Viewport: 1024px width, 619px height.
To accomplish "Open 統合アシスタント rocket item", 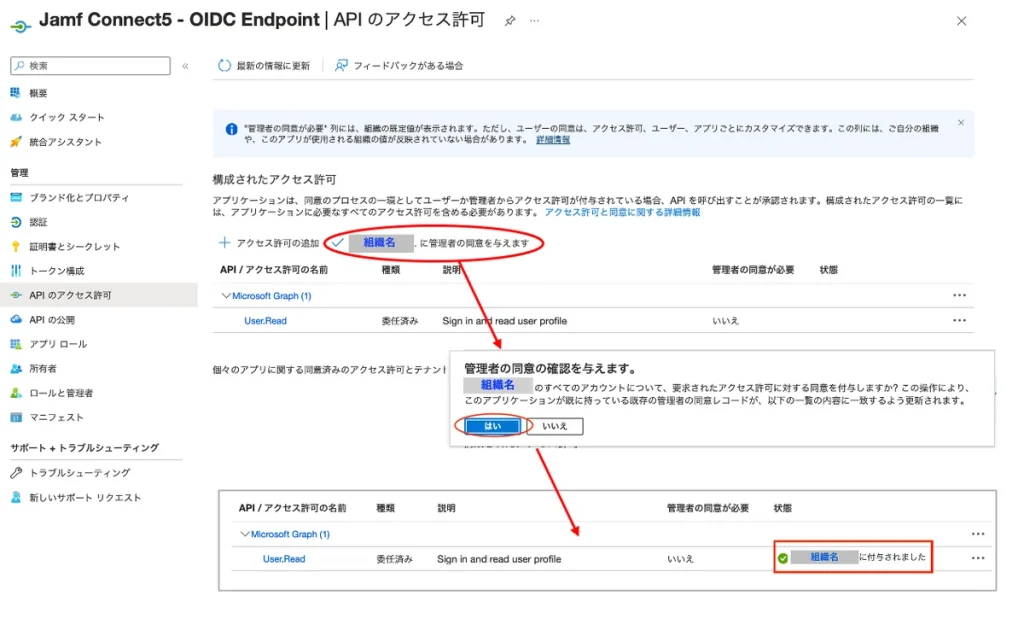I will coord(65,142).
